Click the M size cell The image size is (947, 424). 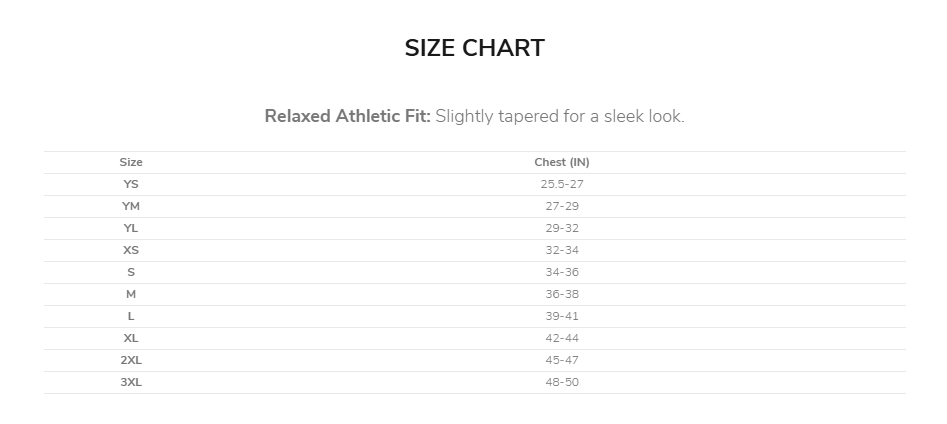(x=131, y=294)
